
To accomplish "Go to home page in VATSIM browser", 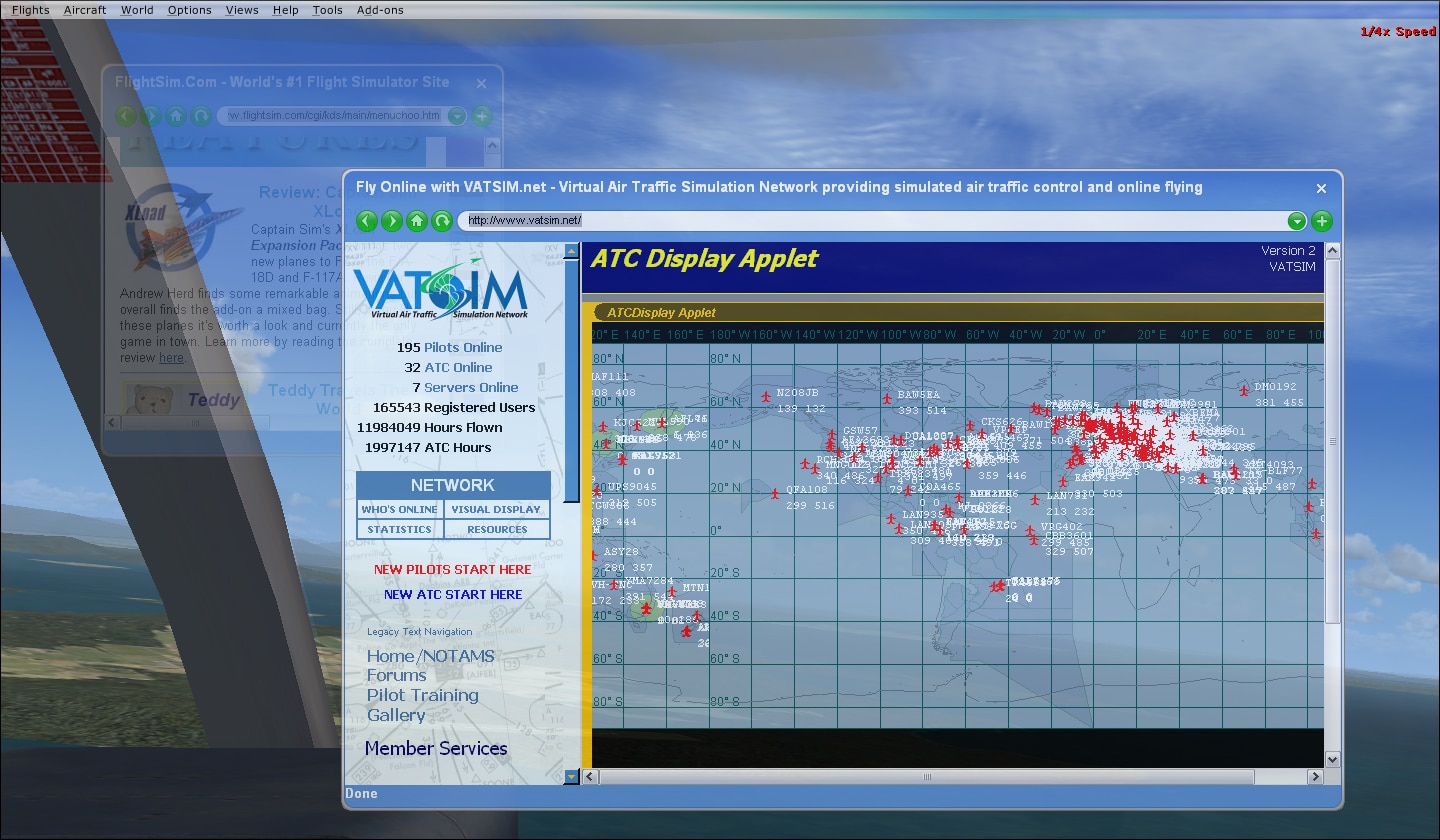I will click(417, 221).
